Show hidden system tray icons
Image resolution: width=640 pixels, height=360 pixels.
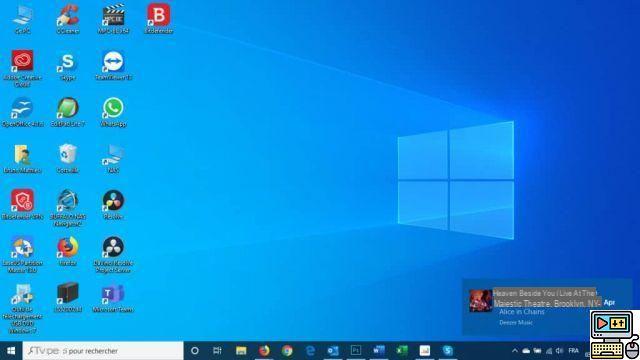pyautogui.click(x=515, y=351)
